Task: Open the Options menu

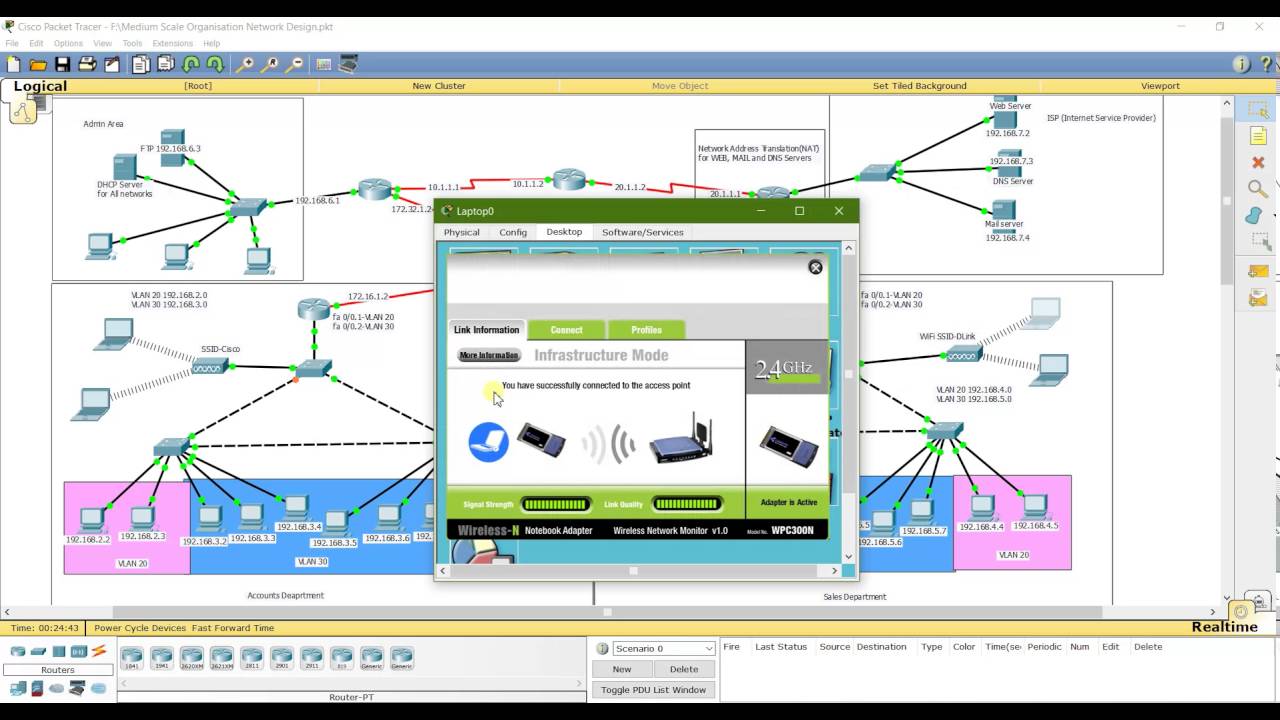Action: tap(68, 43)
